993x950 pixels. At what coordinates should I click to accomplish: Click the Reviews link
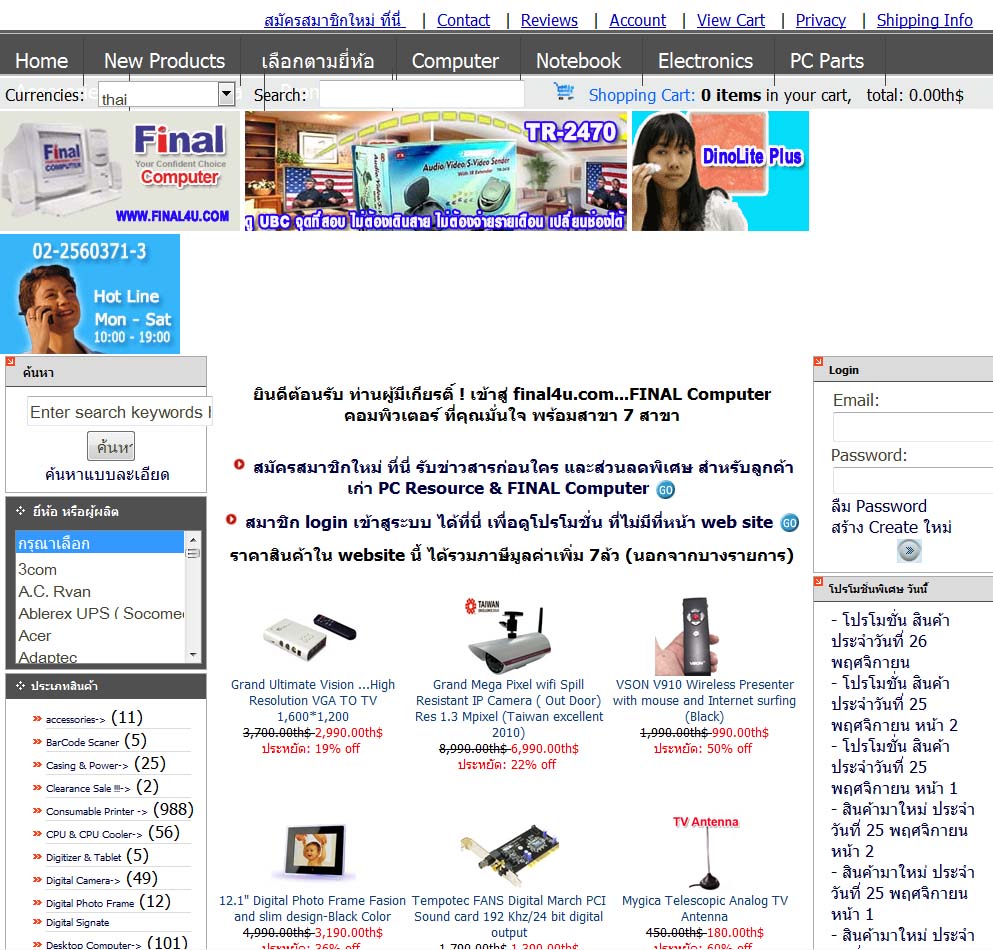coord(549,20)
